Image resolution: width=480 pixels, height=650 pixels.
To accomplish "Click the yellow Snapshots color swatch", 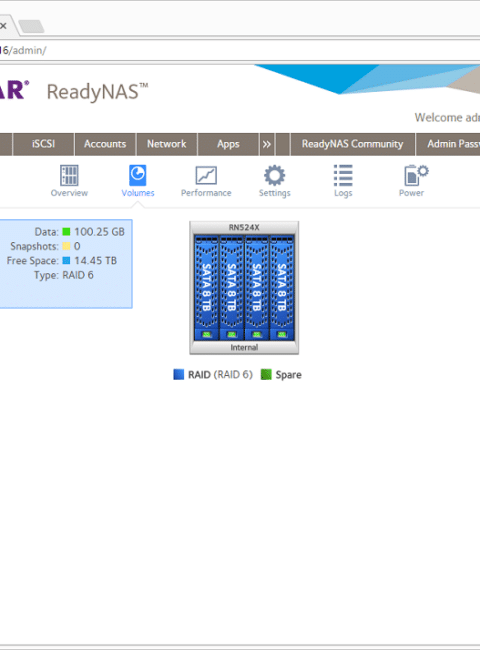I will 66,246.
